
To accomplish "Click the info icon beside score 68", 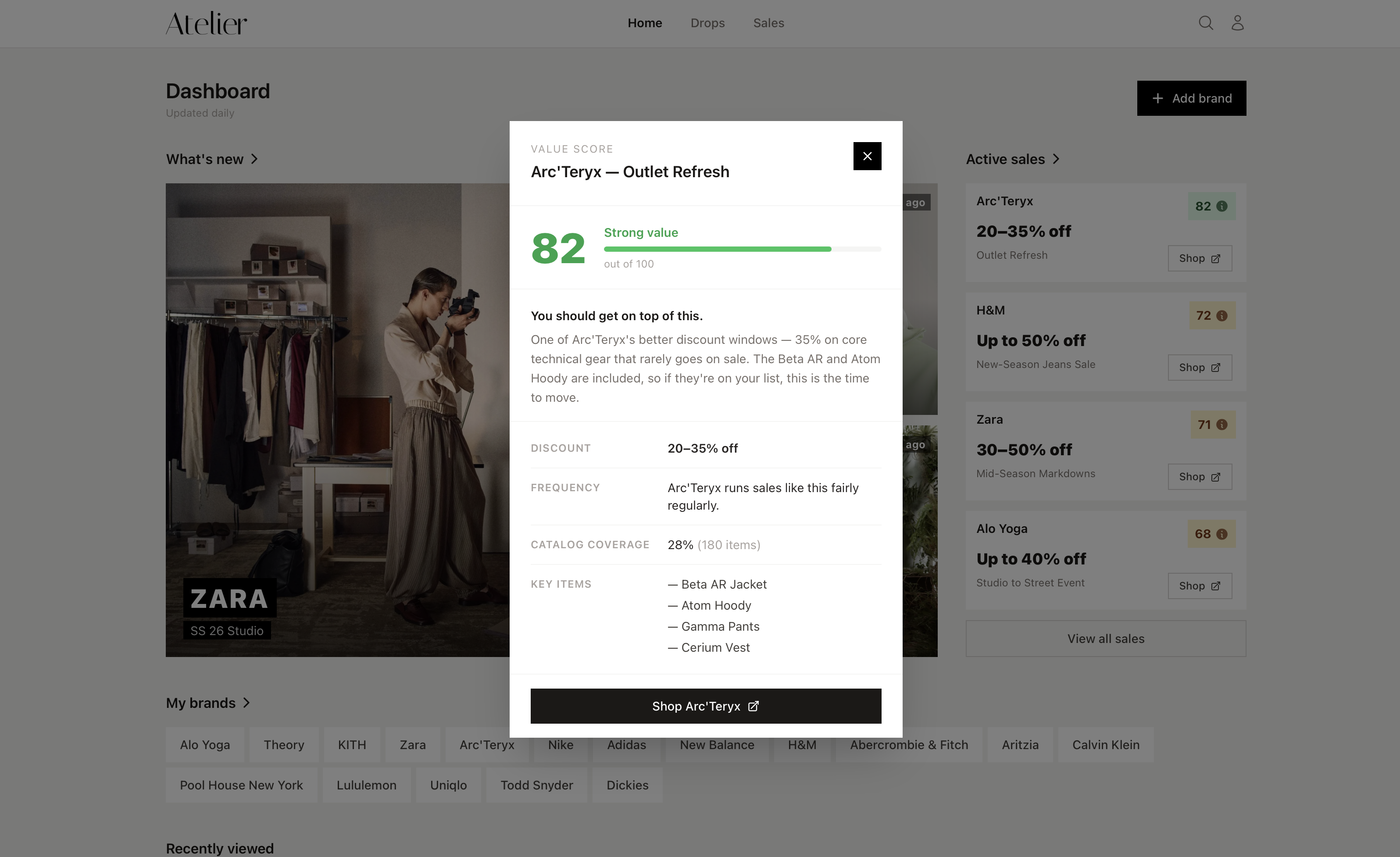I will click(x=1222, y=534).
